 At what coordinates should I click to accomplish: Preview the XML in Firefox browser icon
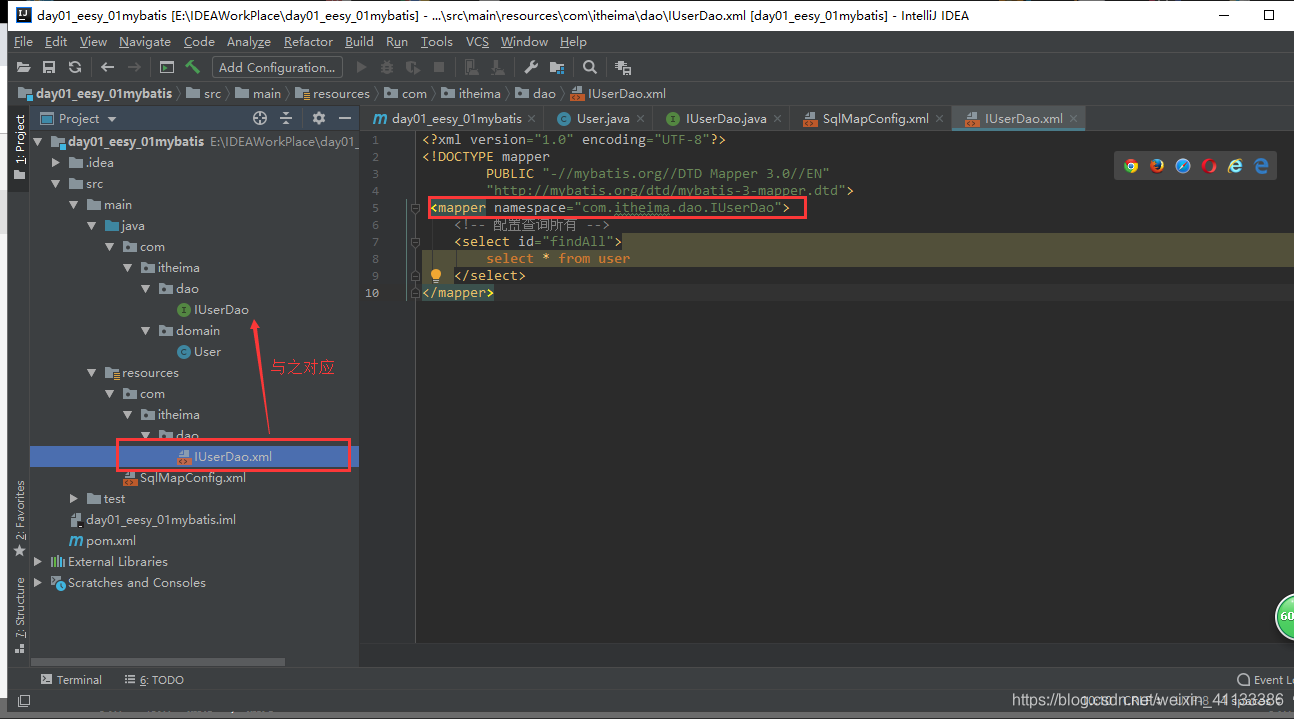(1157, 166)
